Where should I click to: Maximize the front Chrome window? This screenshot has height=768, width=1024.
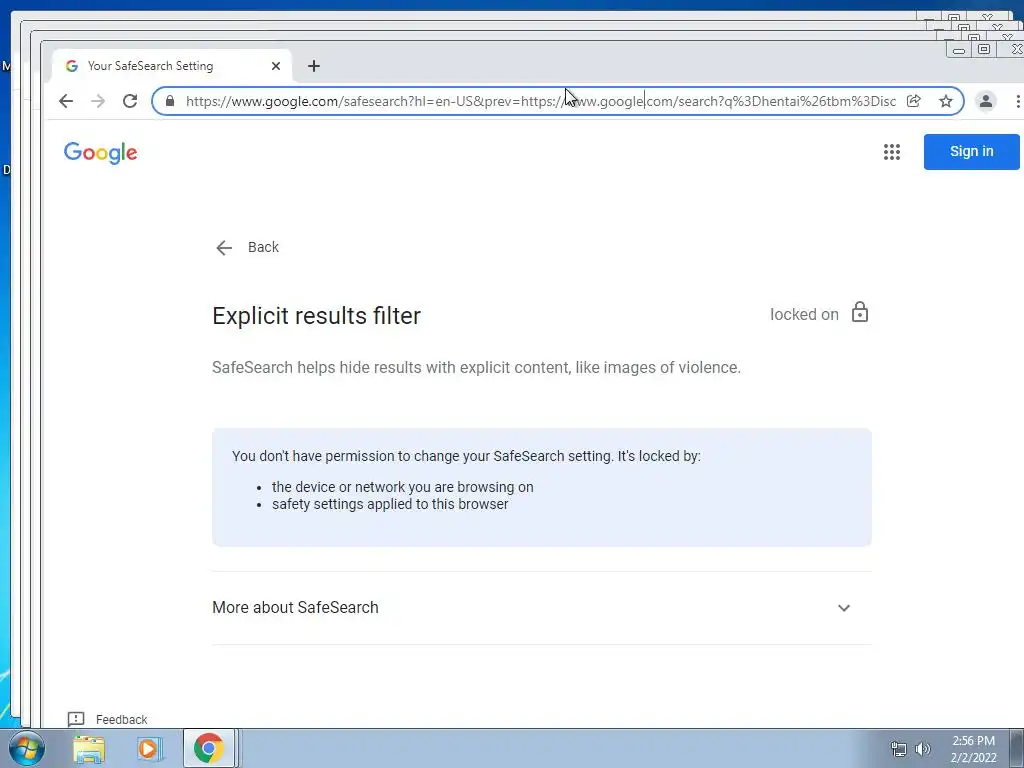(984, 50)
